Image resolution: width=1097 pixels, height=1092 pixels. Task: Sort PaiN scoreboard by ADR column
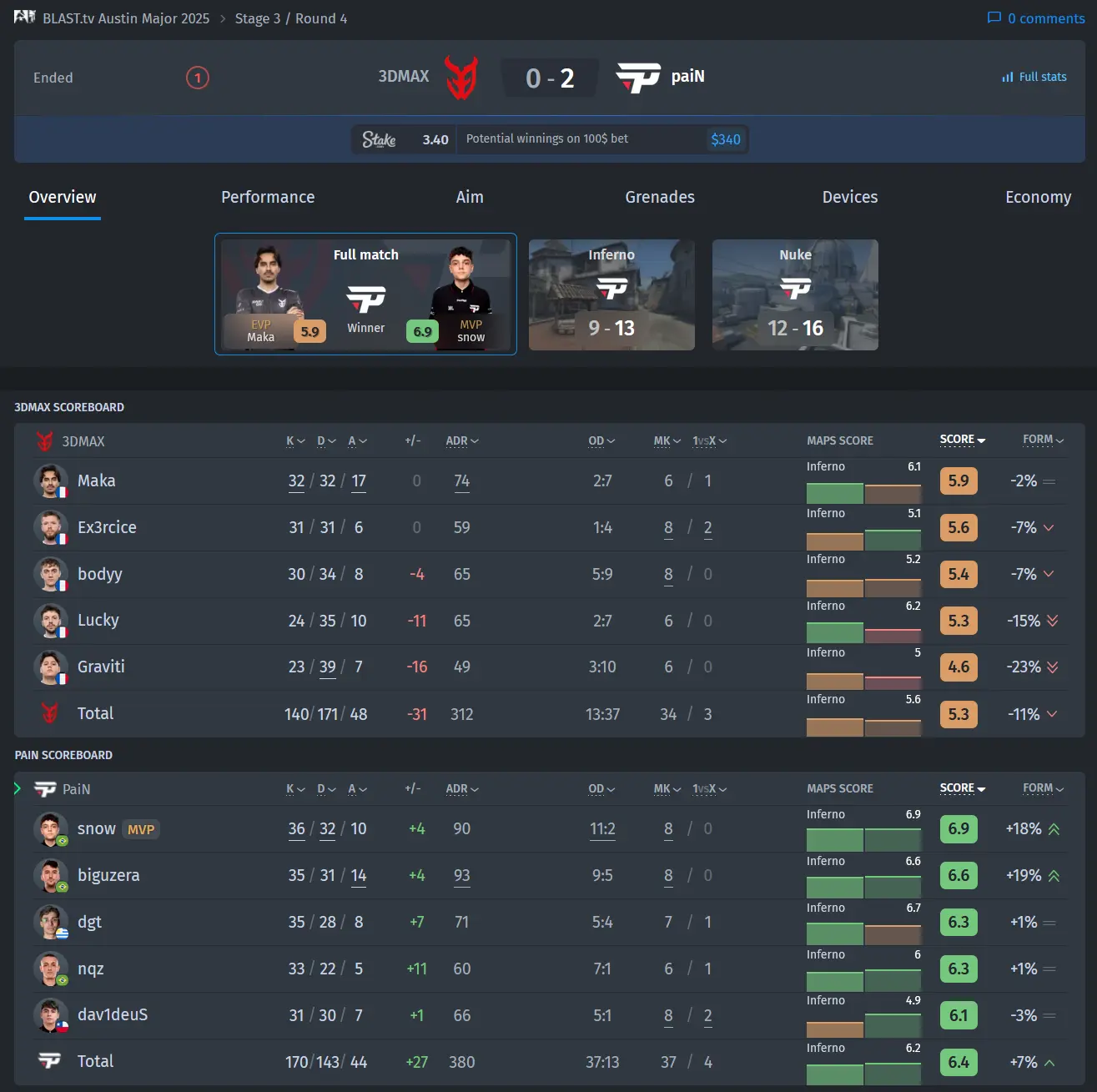462,788
